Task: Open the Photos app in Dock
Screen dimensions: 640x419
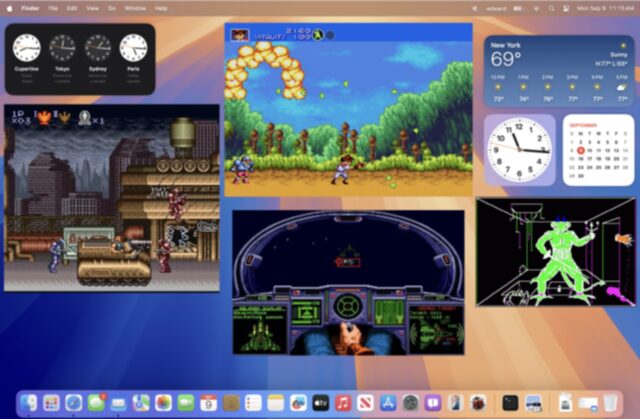Action: (163, 402)
